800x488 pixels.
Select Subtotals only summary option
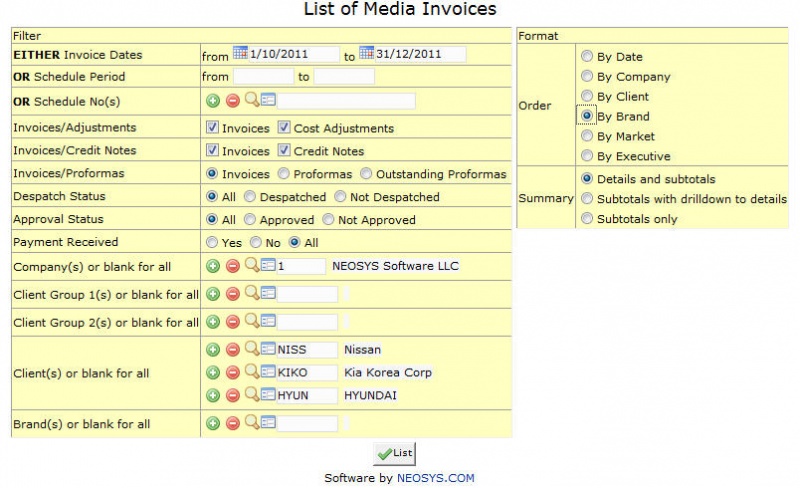point(587,218)
